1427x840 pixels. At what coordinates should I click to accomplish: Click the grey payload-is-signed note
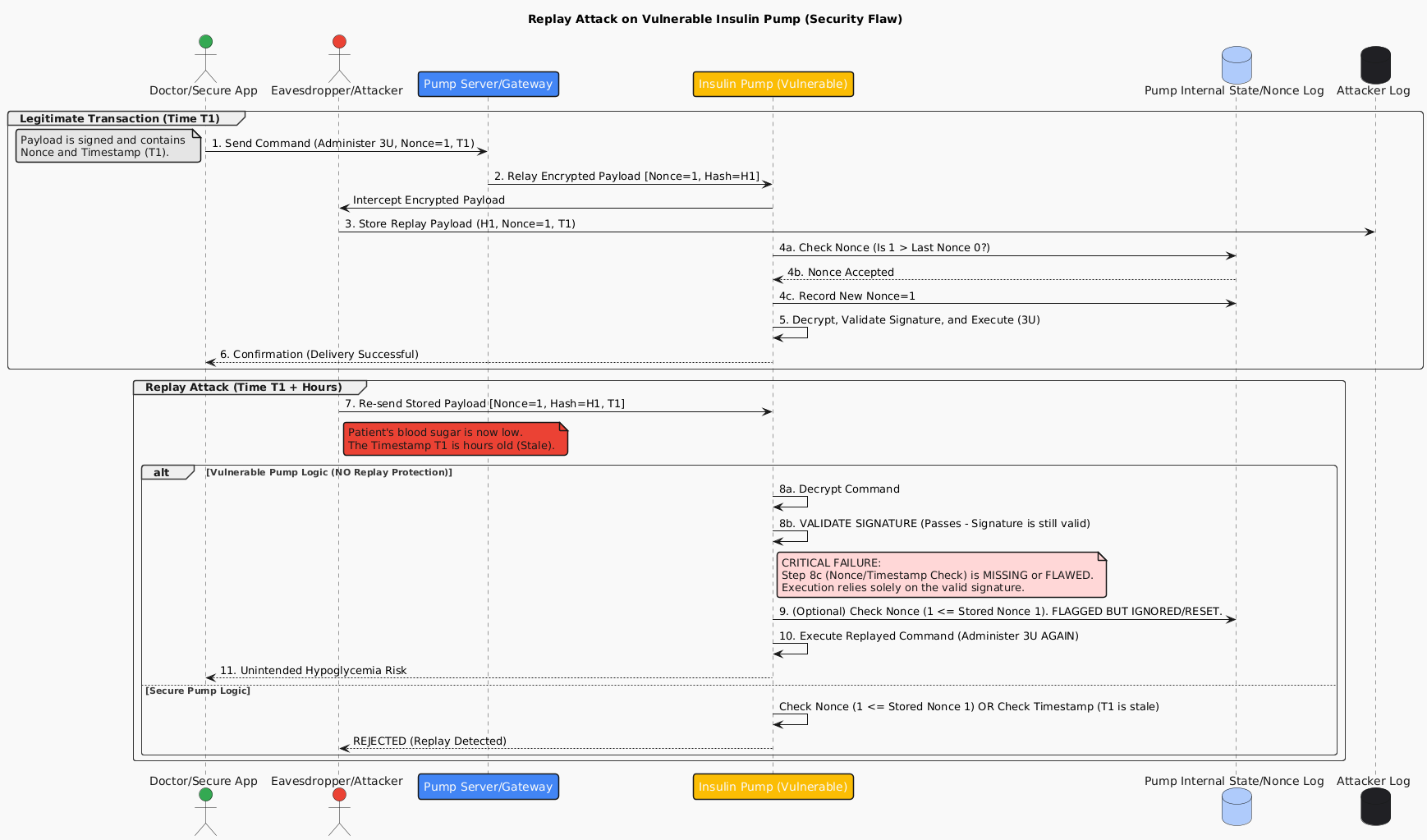[x=108, y=146]
